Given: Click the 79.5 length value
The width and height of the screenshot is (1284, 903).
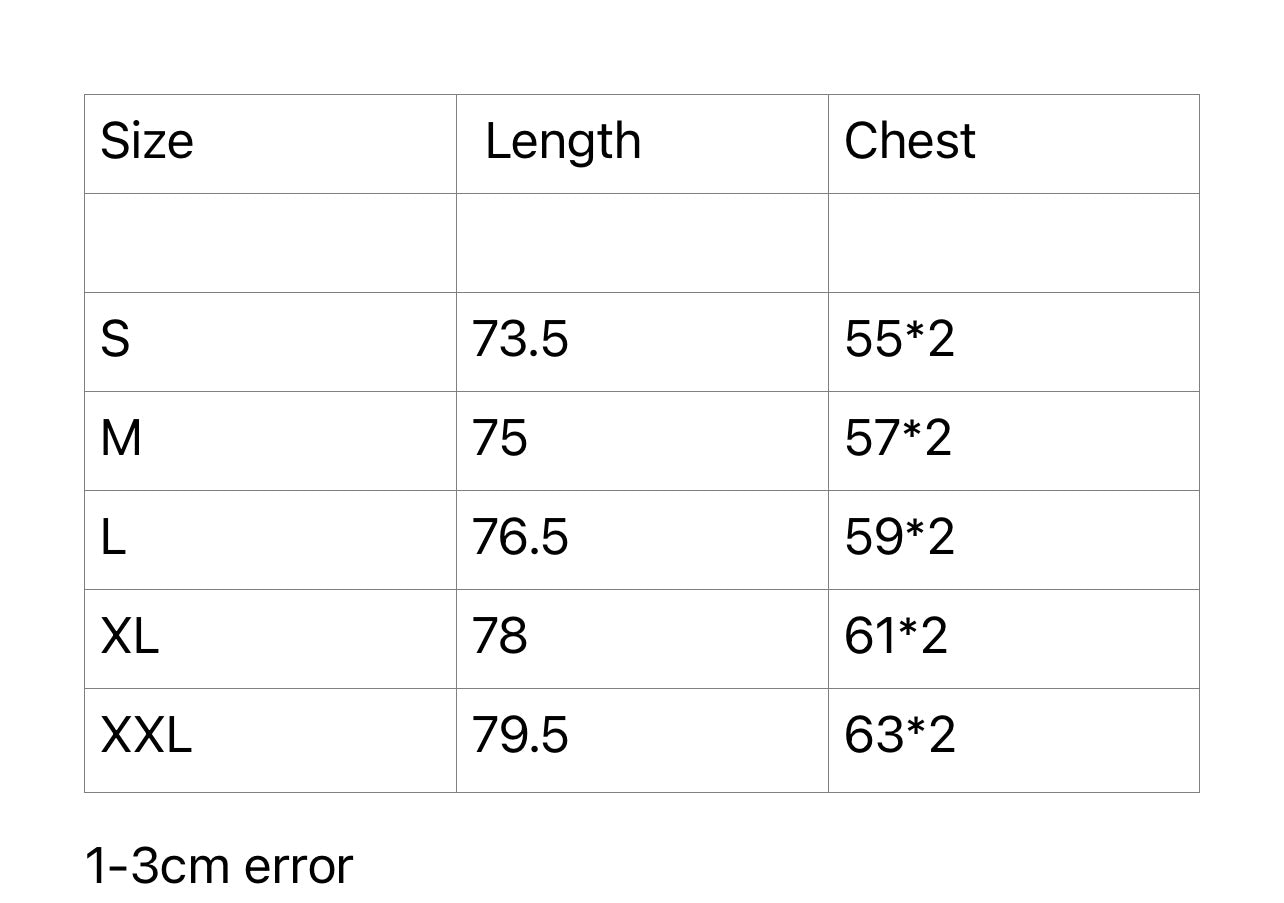Looking at the screenshot, I should (520, 735).
